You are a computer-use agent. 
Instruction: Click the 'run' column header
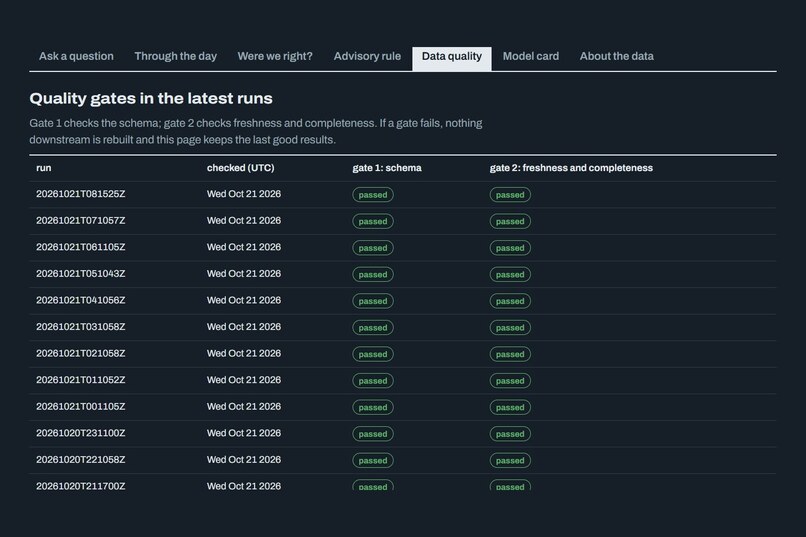click(44, 168)
